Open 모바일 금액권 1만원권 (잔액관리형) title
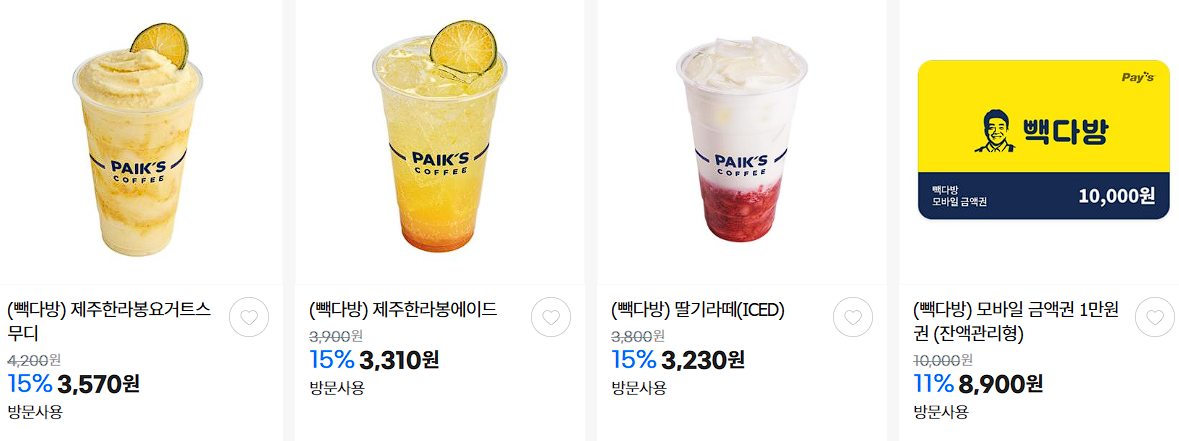The image size is (1179, 441). [x=1016, y=321]
